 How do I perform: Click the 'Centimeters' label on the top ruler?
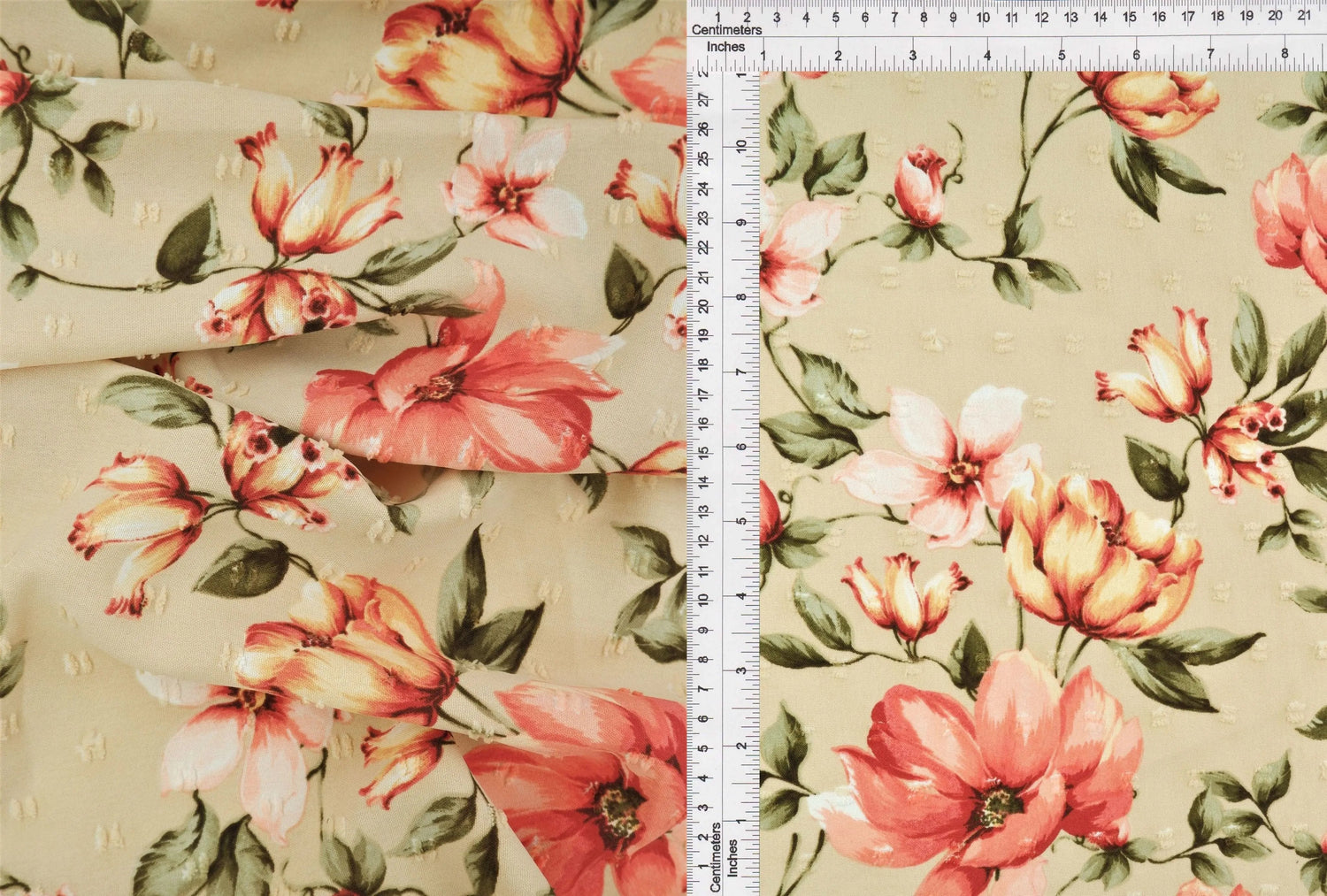click(726, 30)
